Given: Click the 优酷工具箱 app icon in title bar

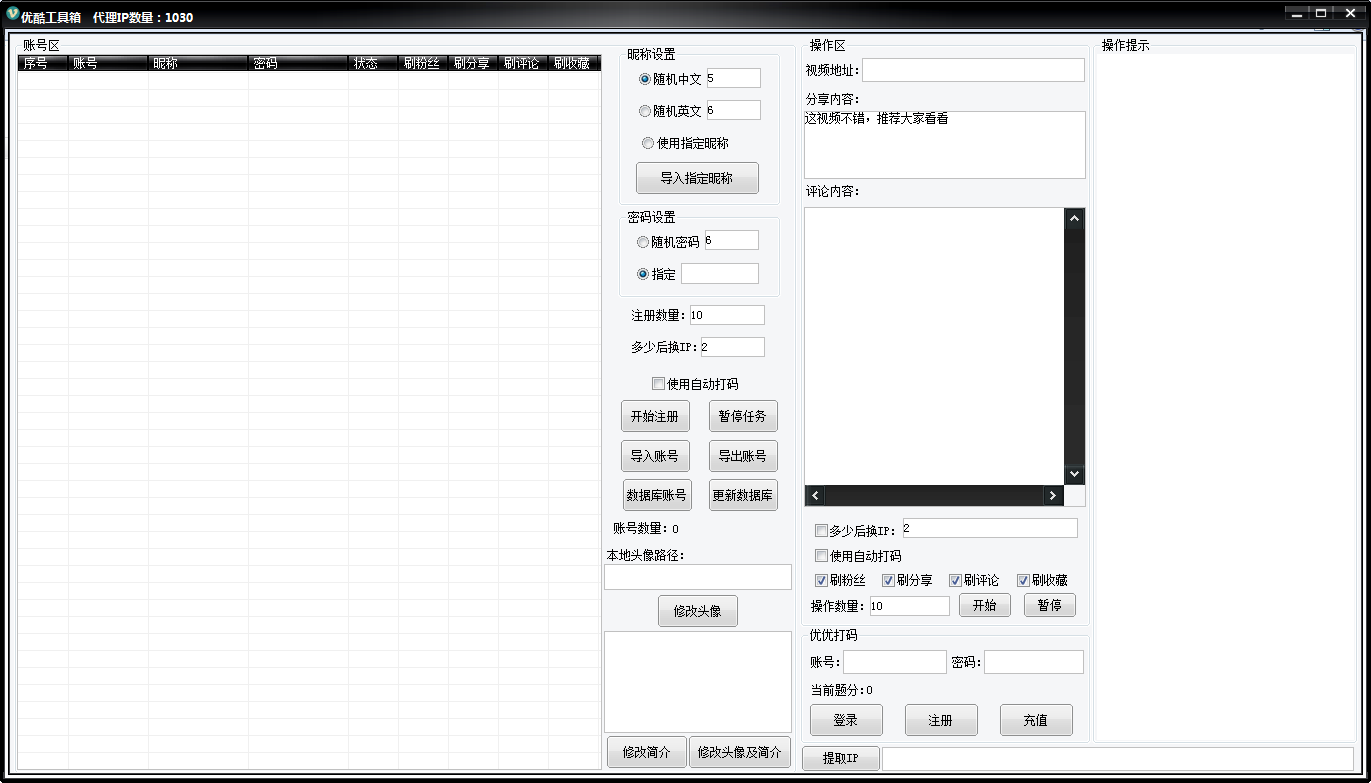Looking at the screenshot, I should point(12,15).
